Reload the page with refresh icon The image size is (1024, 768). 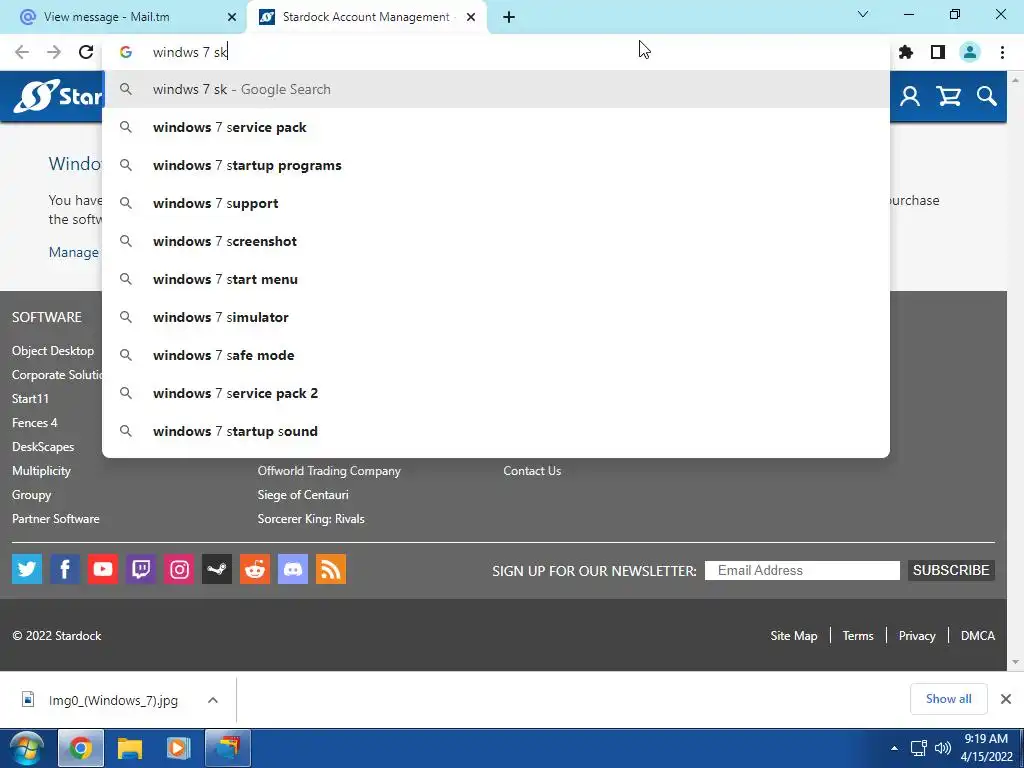(x=86, y=52)
